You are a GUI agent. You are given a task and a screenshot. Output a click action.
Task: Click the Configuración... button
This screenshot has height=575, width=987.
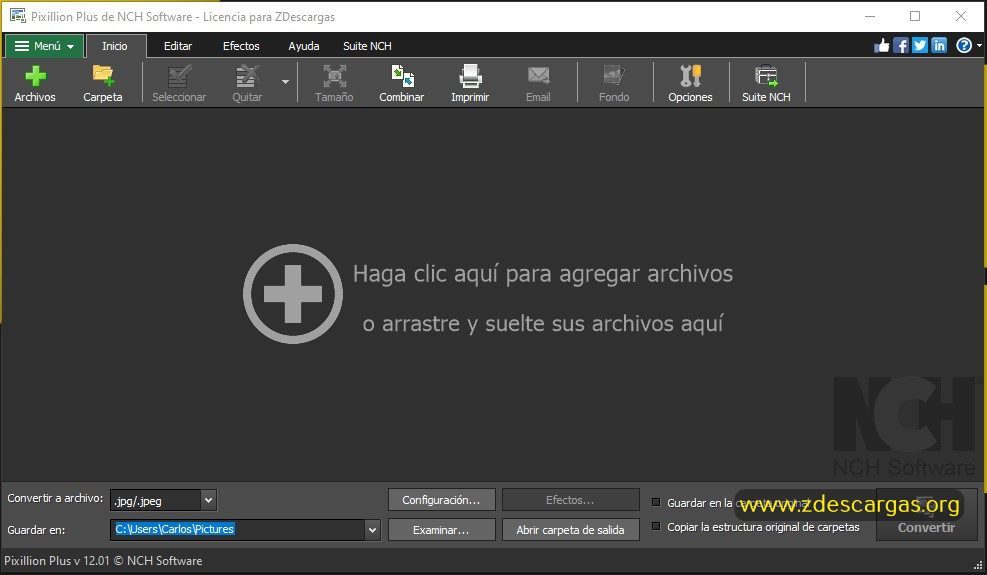[441, 500]
